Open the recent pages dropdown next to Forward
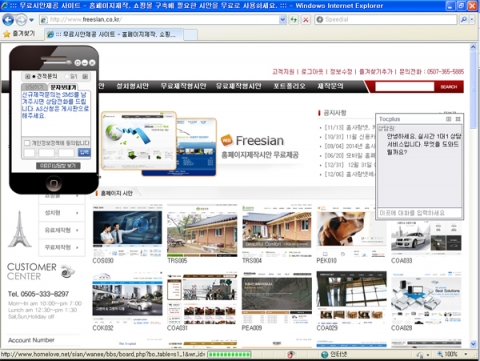 [32, 20]
